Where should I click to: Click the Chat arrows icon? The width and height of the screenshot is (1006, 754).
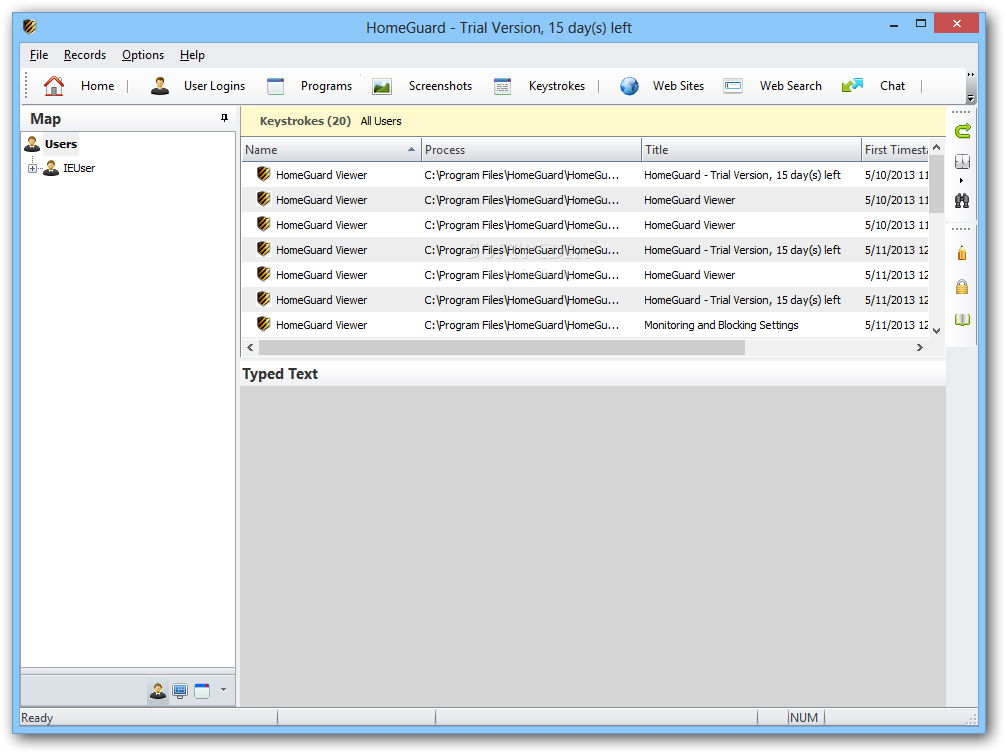click(852, 86)
